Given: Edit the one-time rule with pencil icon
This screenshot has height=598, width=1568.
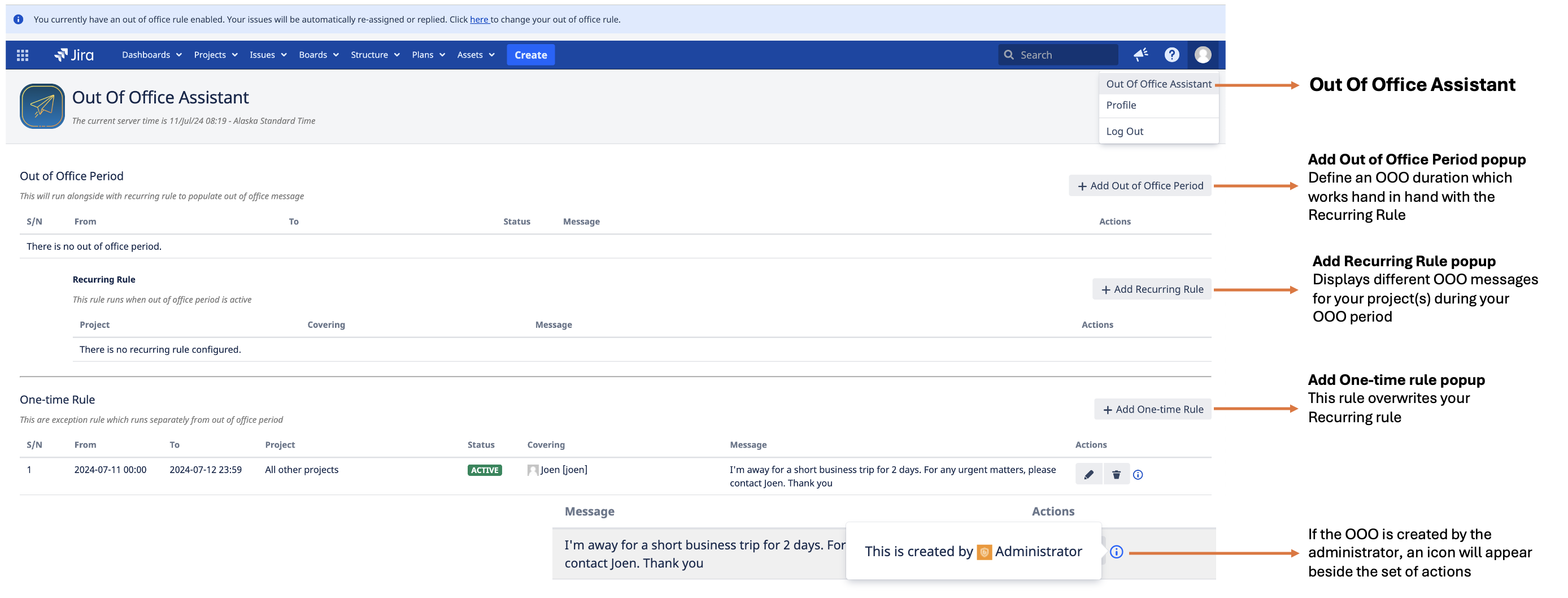Looking at the screenshot, I should (x=1088, y=474).
